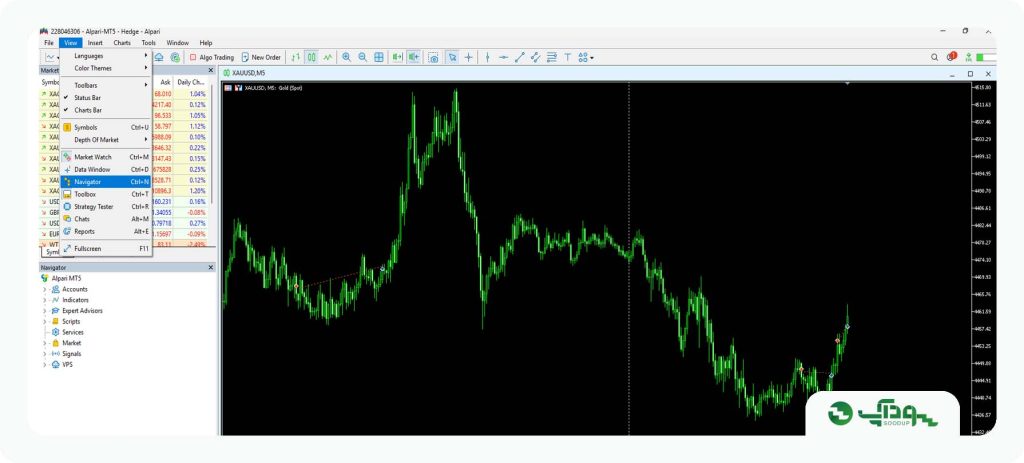Draw a vertical line on chart
Screen dimensions: 1024x463
(x=487, y=57)
